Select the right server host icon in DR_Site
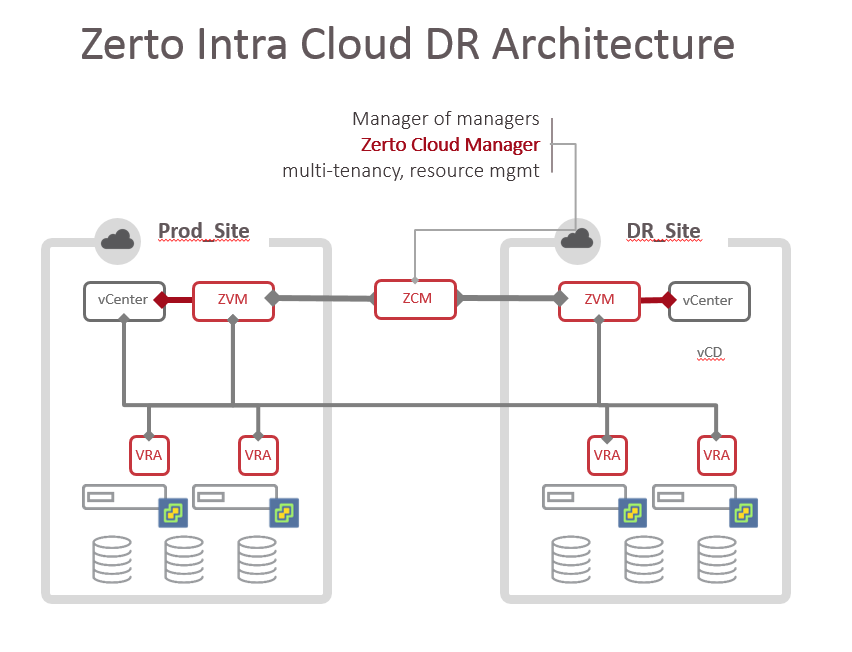This screenshot has width=852, height=652. click(694, 497)
